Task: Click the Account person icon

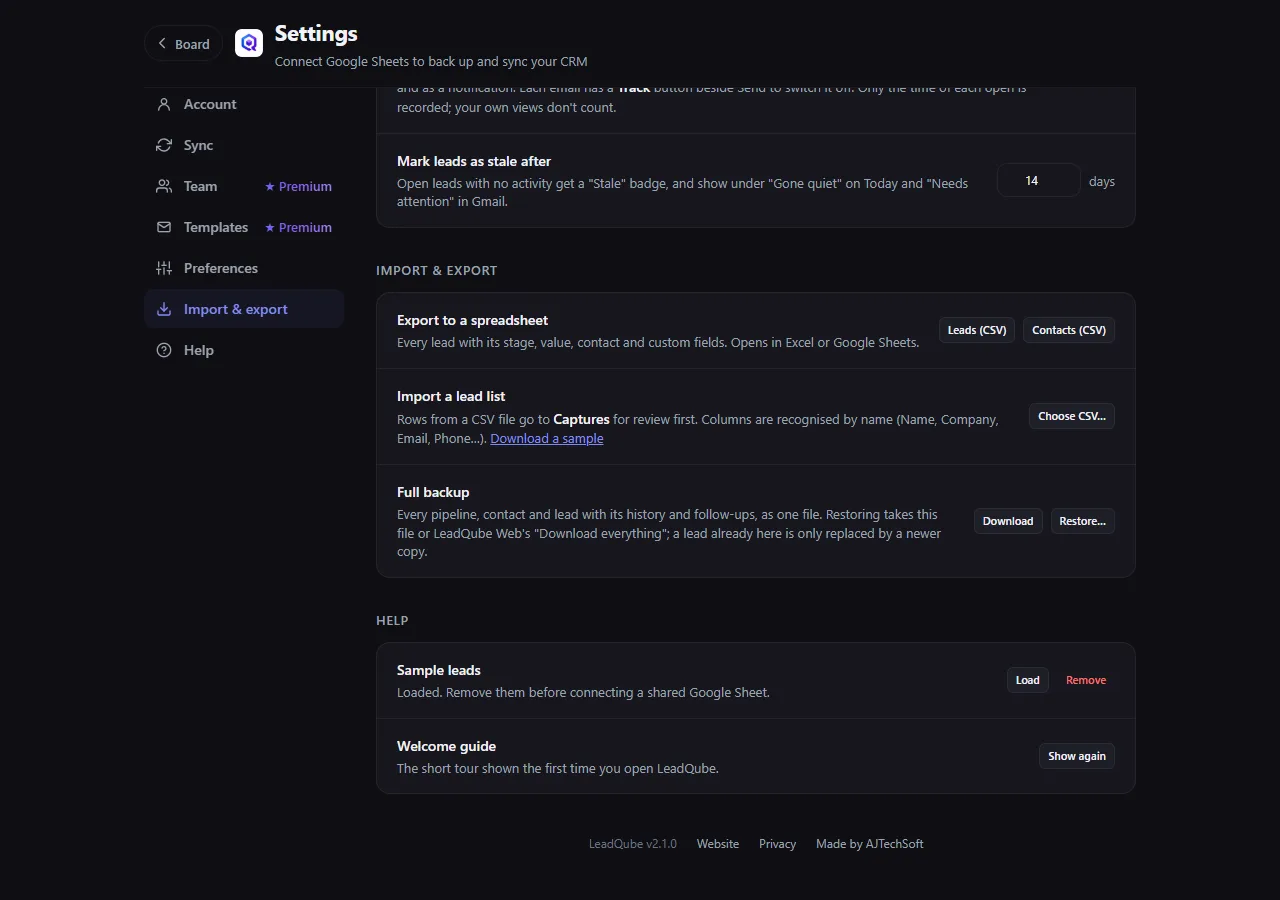Action: pyautogui.click(x=164, y=104)
